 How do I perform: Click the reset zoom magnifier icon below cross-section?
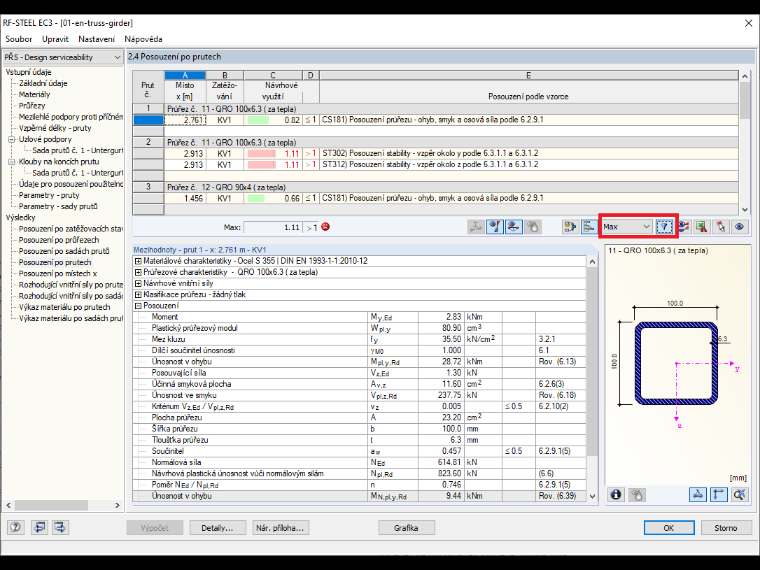pyautogui.click(x=739, y=494)
